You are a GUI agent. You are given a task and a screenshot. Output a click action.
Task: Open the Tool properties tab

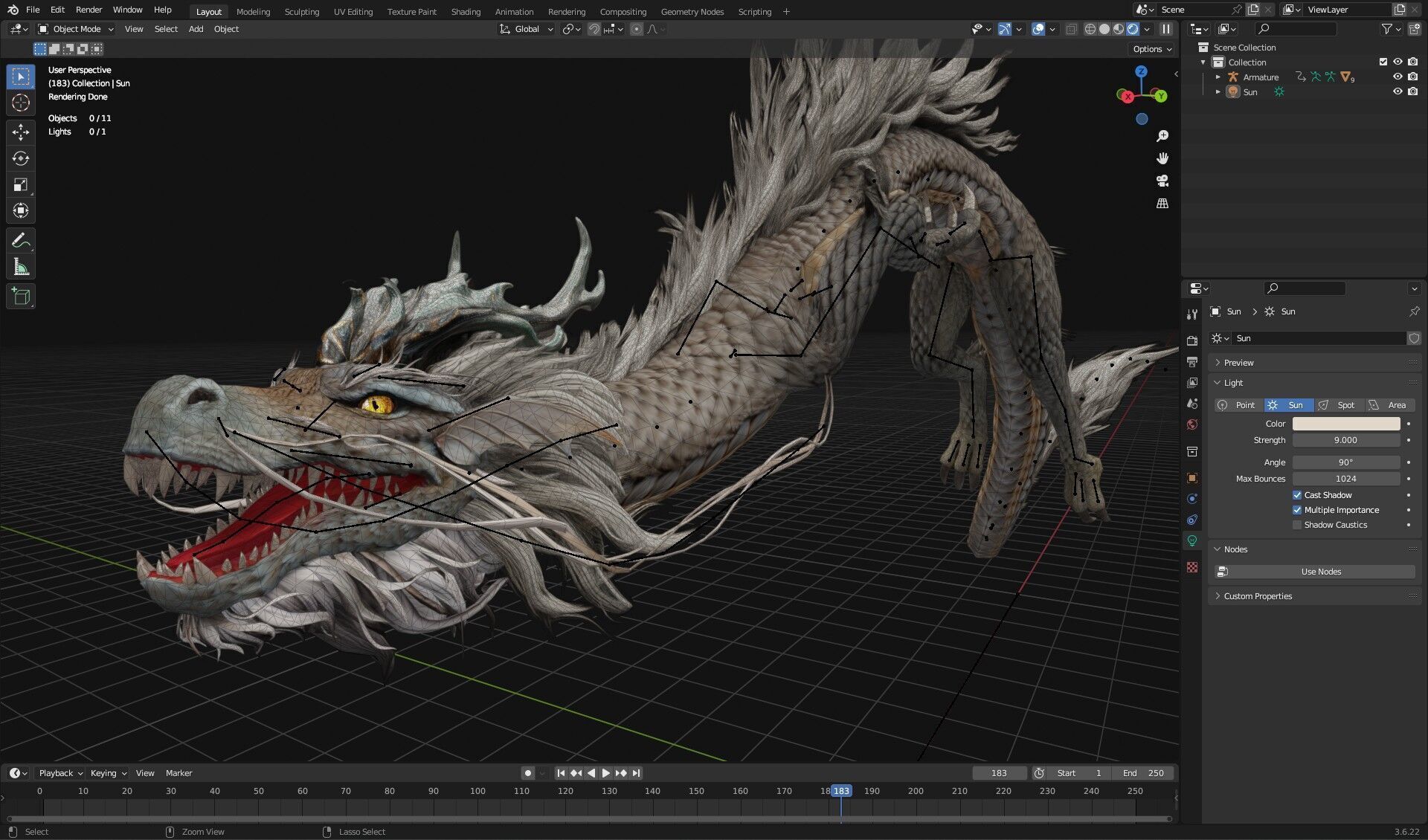1192,314
